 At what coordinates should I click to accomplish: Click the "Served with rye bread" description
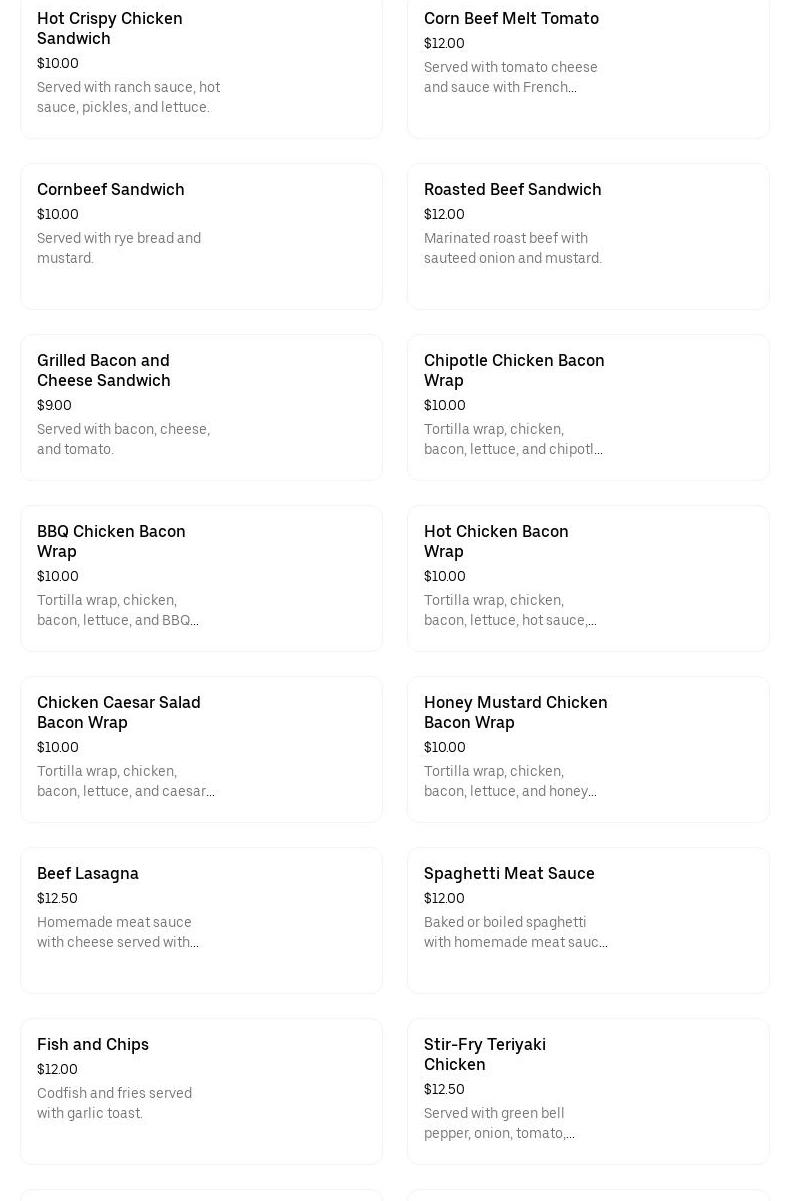pos(119,248)
